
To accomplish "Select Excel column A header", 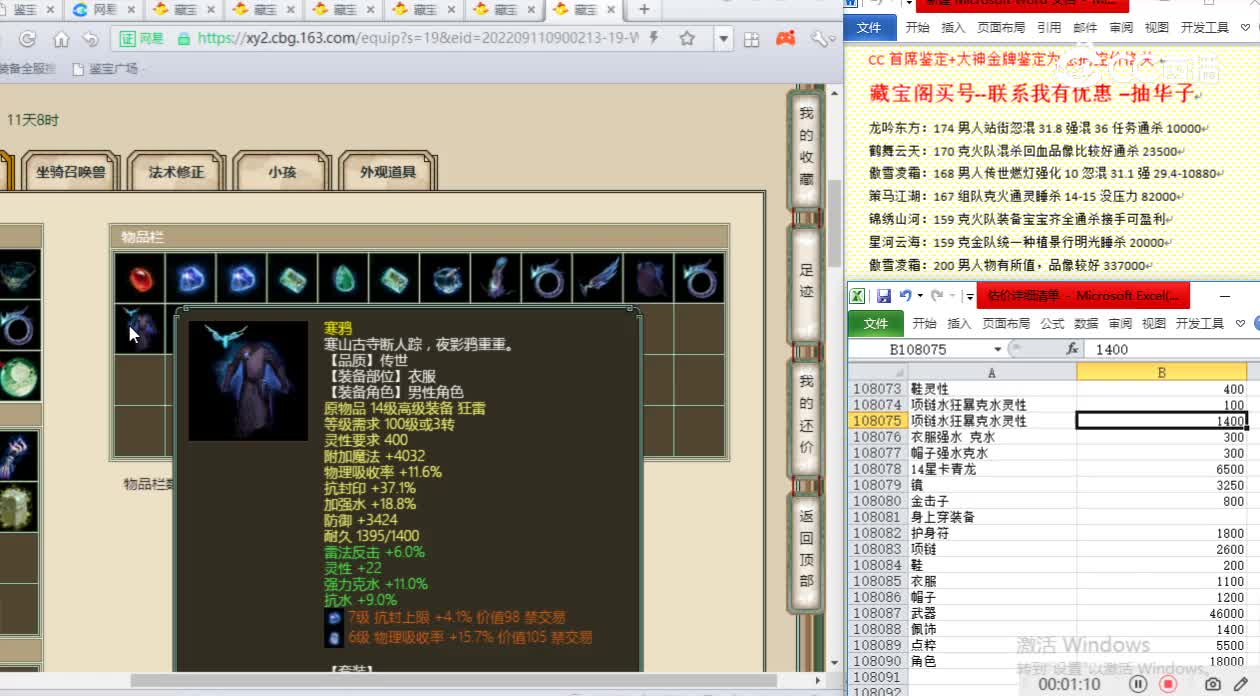I will pyautogui.click(x=992, y=372).
